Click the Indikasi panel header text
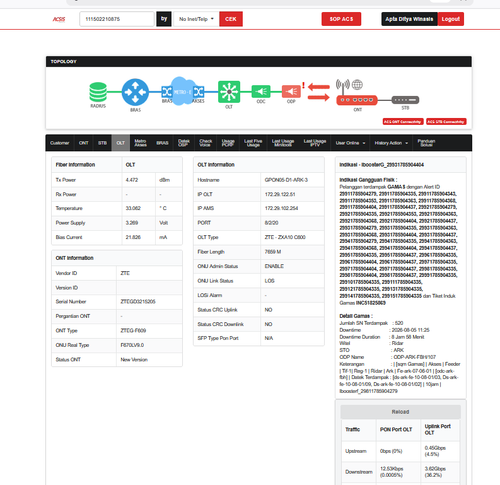Screen dimensions: 500x485 [x=382, y=165]
